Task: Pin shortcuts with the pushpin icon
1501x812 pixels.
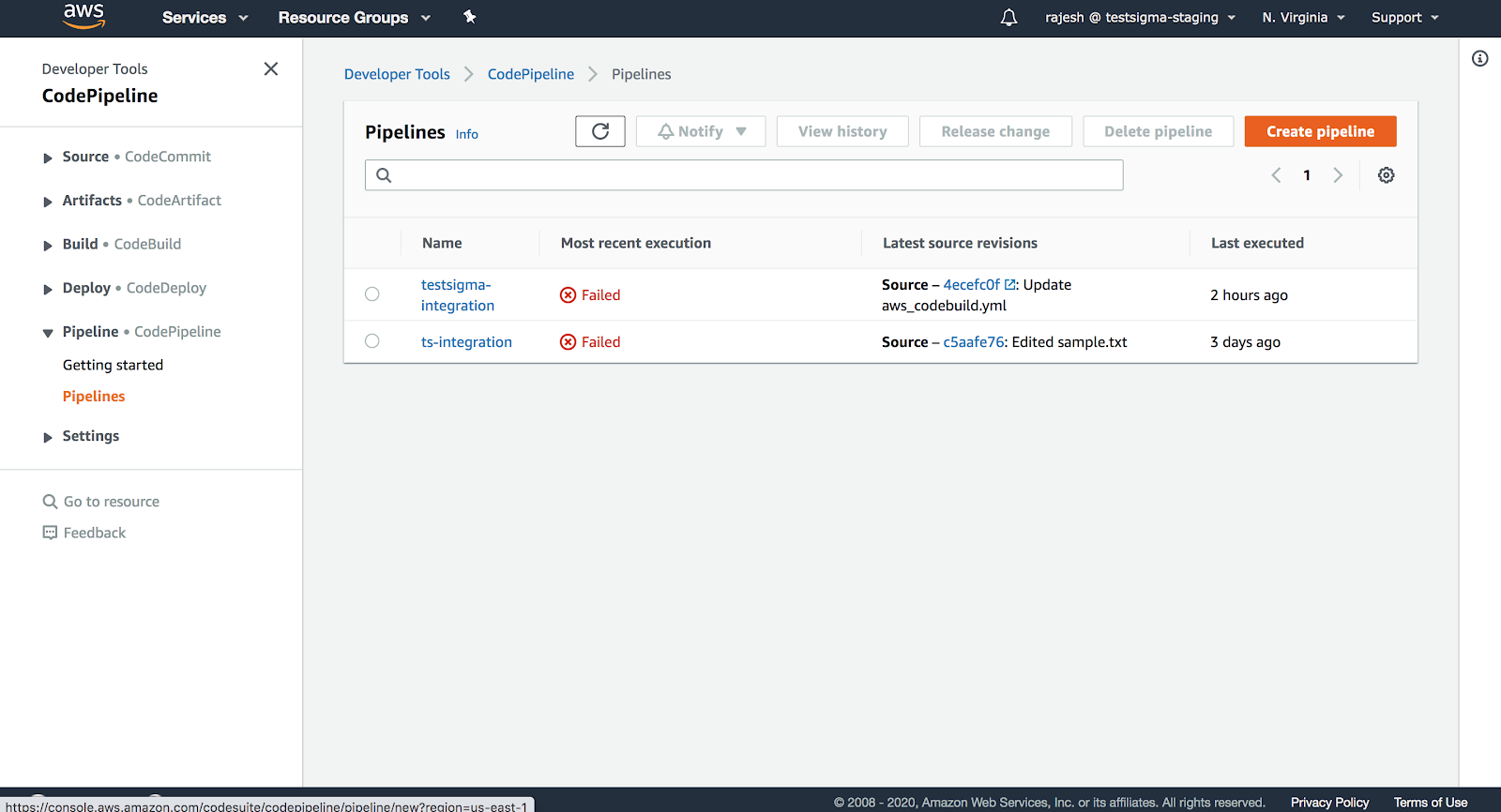Action: (470, 17)
